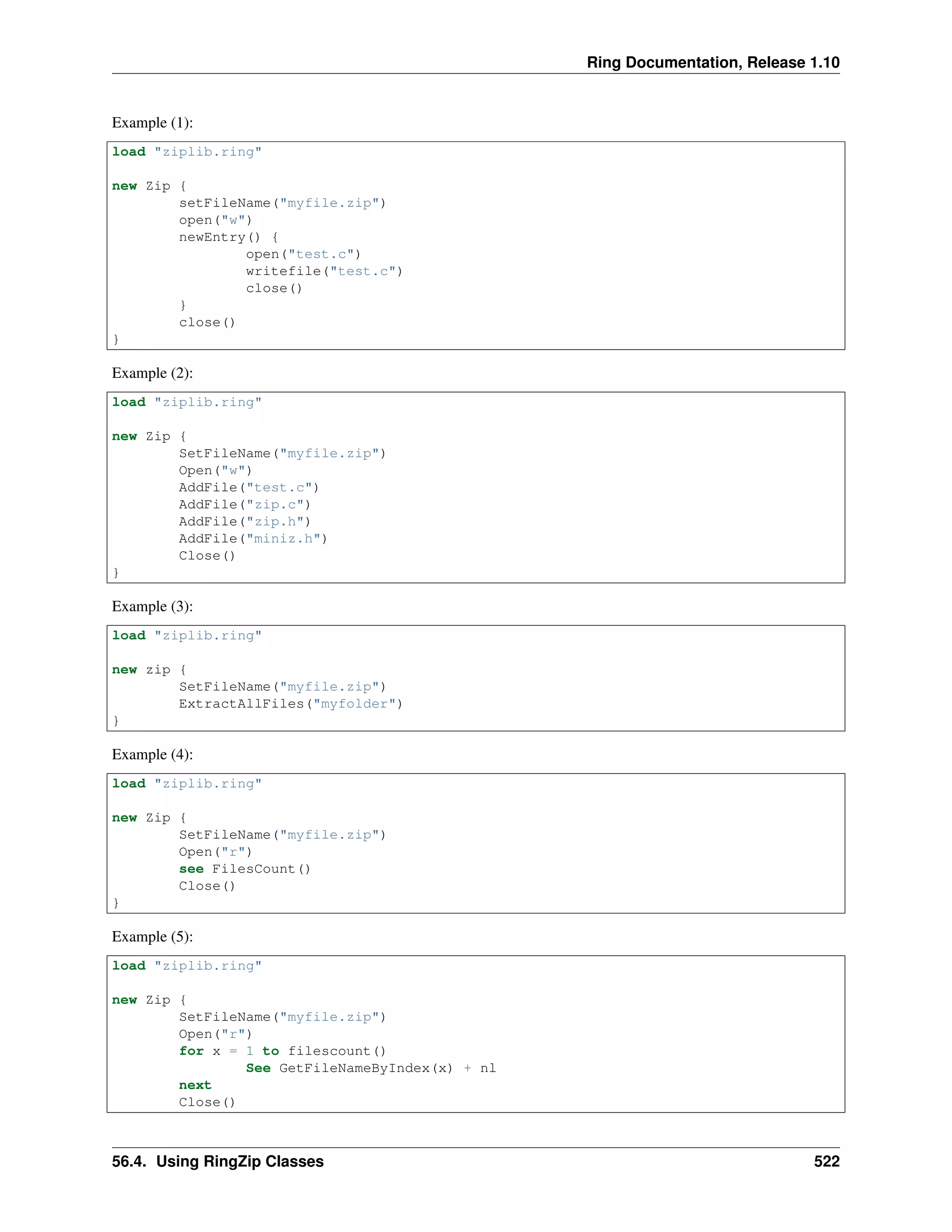Click the writefile("test.c") line
Screen dimensions: 952x1232
324,272
